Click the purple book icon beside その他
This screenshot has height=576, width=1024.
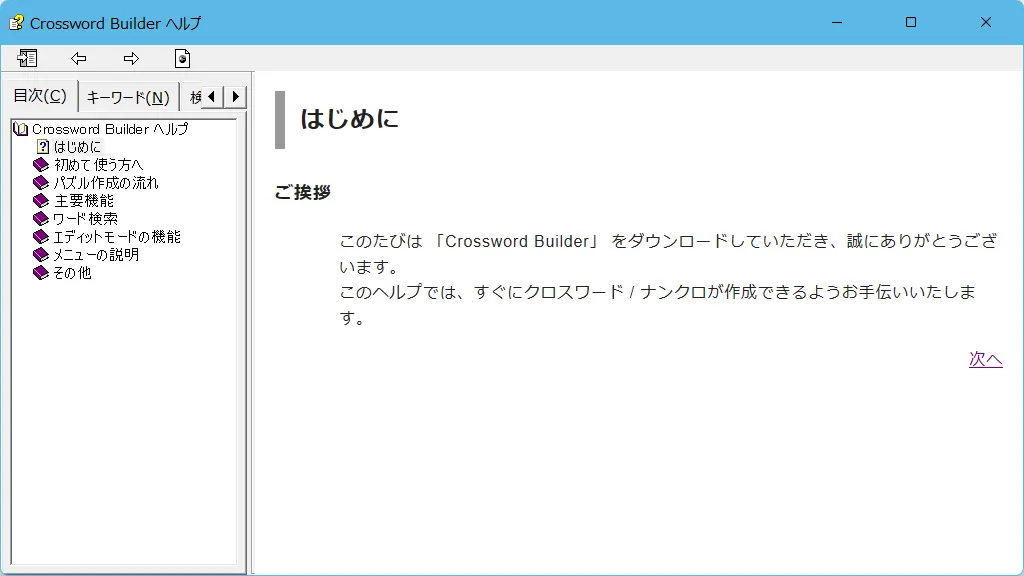point(41,273)
